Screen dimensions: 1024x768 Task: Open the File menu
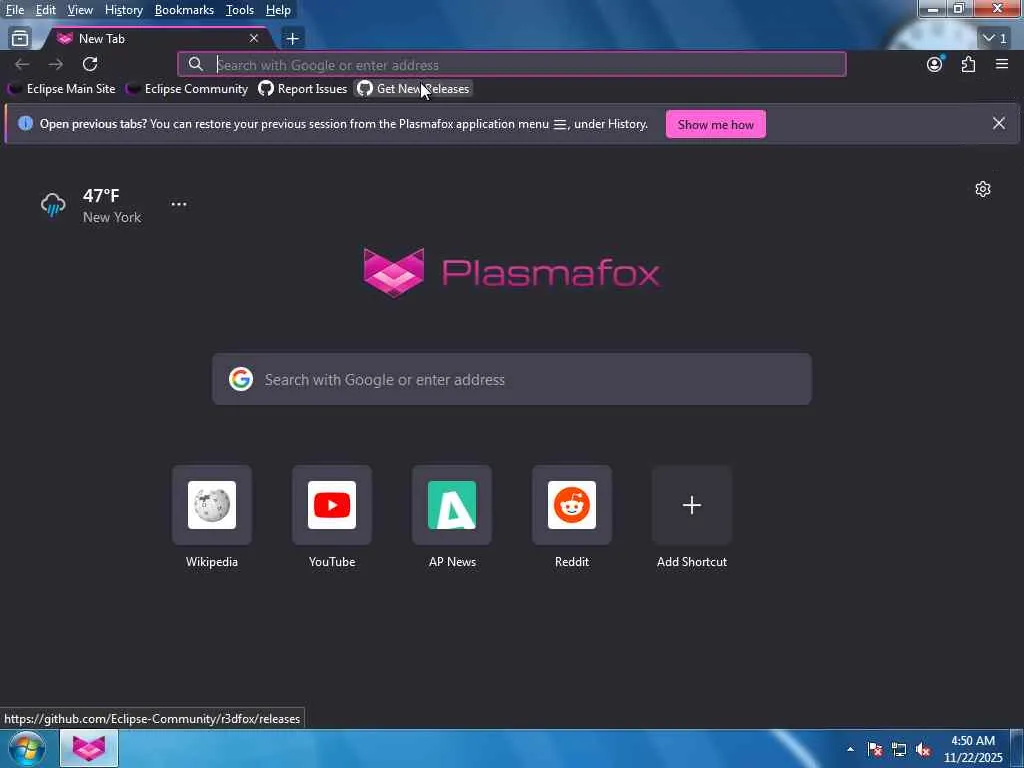point(15,10)
